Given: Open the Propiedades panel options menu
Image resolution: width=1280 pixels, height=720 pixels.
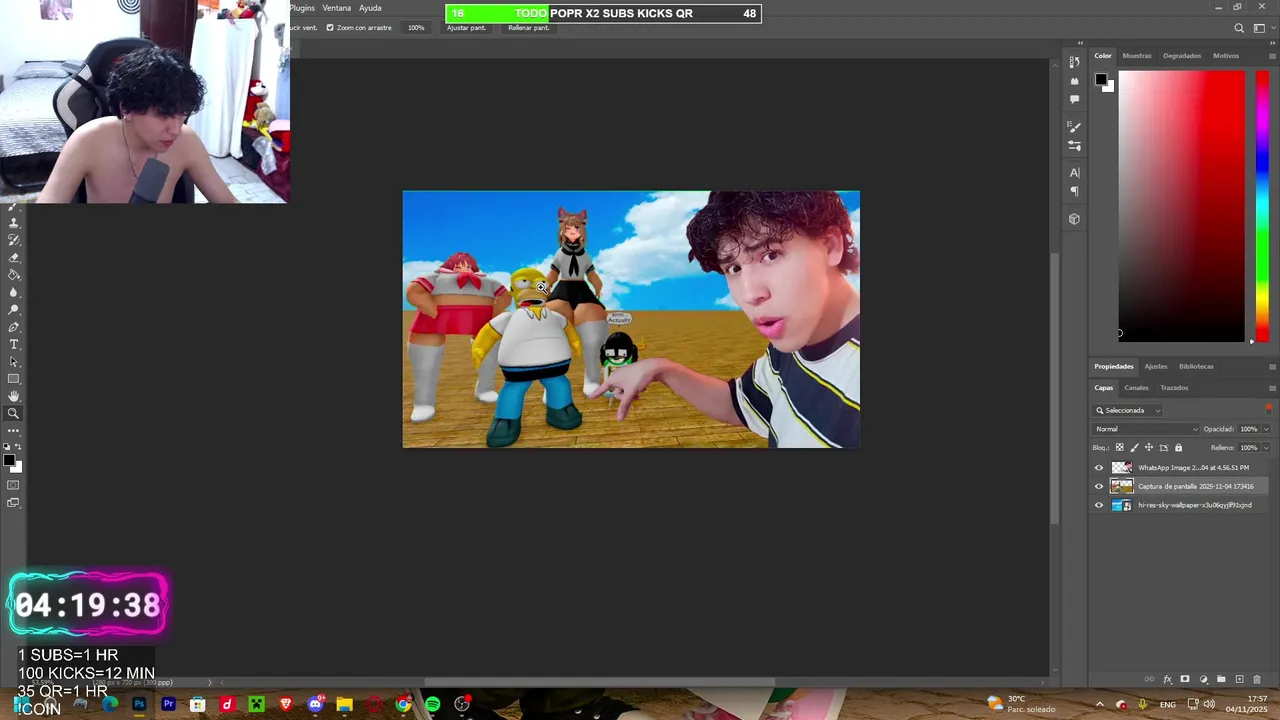Looking at the screenshot, I should tap(1272, 366).
